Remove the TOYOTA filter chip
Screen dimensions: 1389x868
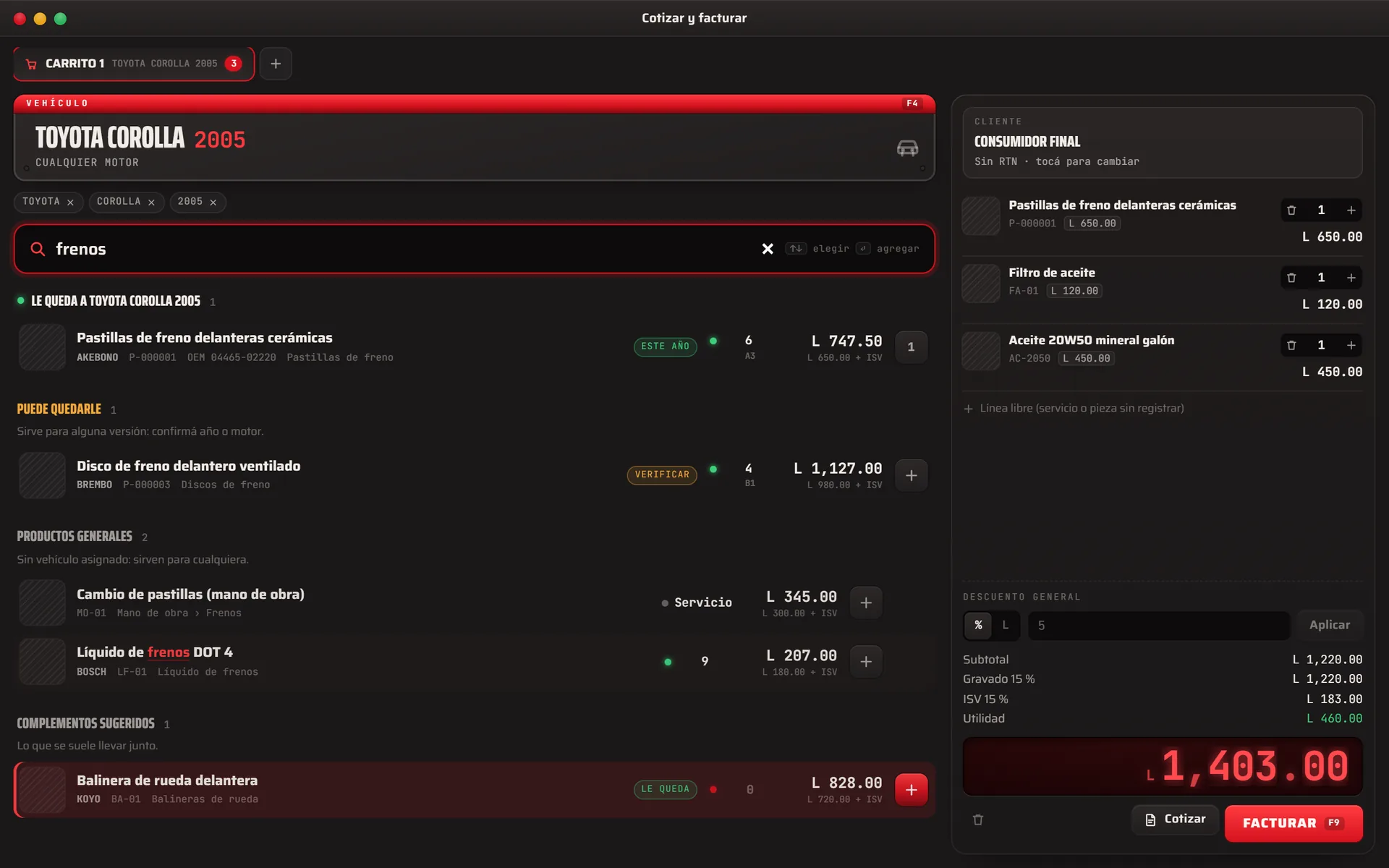pyautogui.click(x=70, y=203)
